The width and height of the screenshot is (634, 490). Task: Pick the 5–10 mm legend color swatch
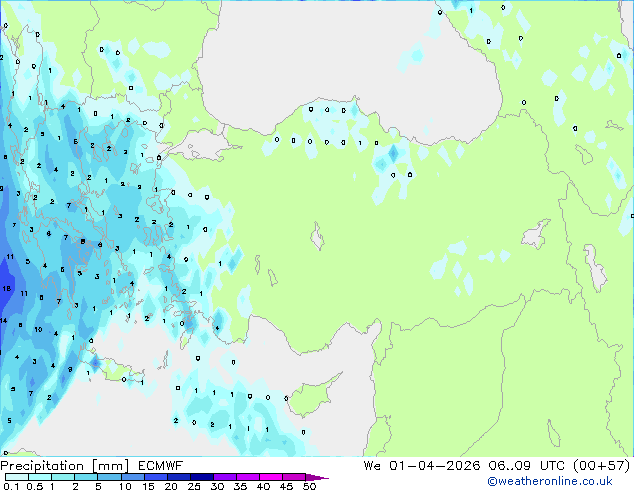(109, 477)
